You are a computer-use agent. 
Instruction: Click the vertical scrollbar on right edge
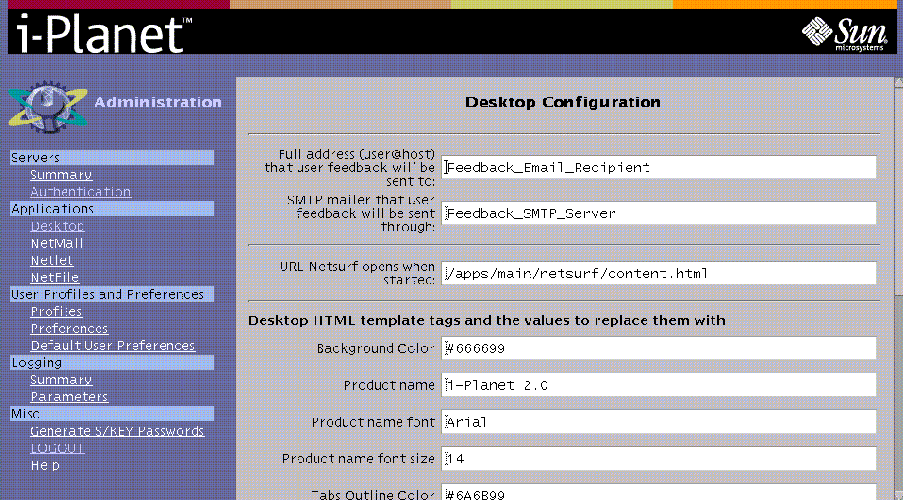click(898, 288)
